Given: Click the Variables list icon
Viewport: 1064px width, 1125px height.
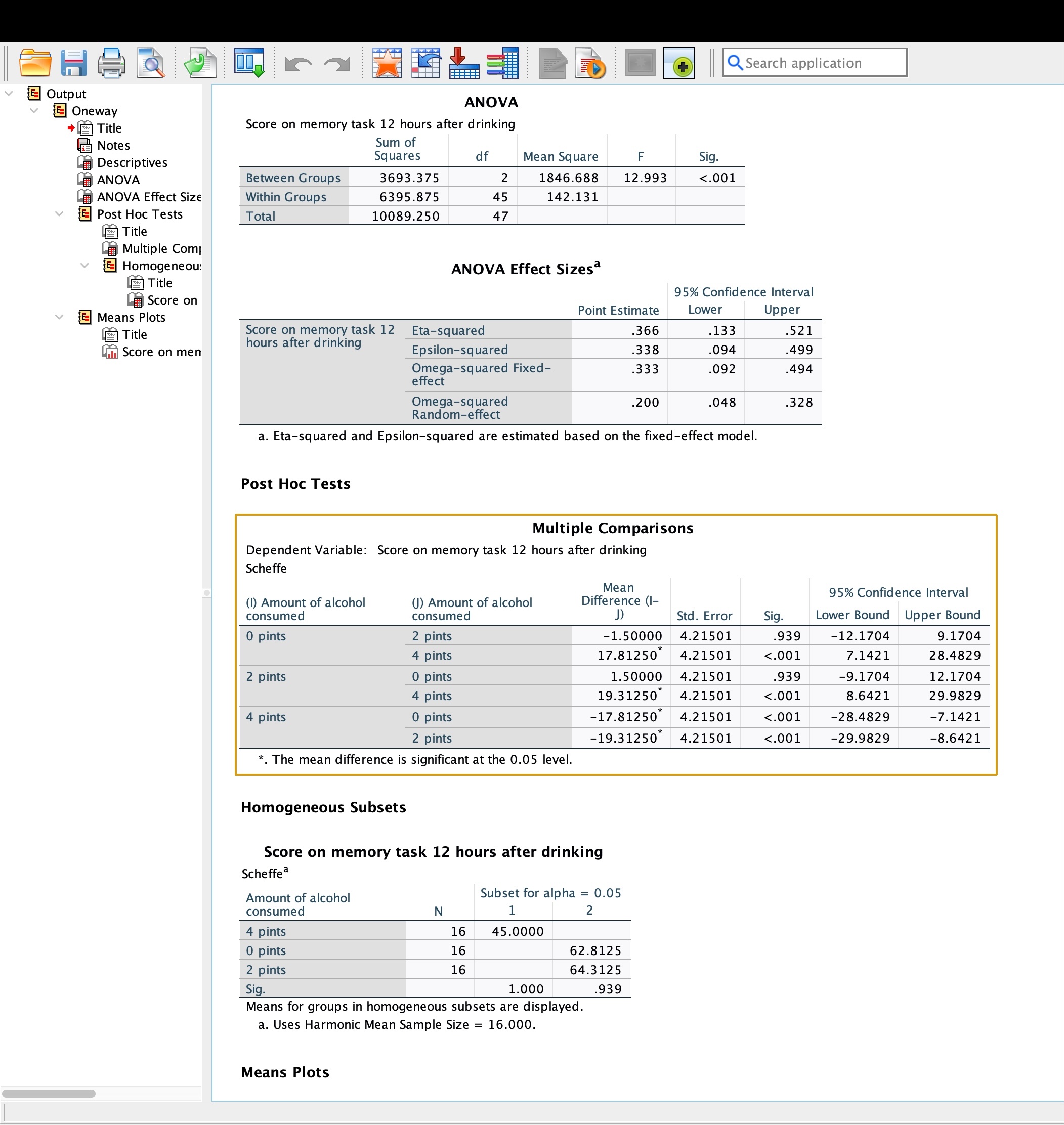Looking at the screenshot, I should (x=502, y=62).
